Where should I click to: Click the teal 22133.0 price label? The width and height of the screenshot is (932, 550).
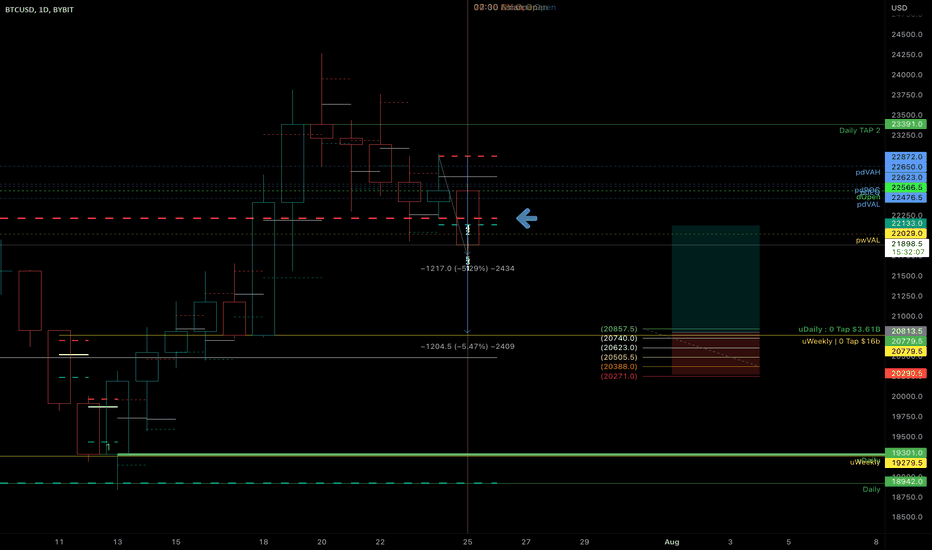click(x=906, y=224)
